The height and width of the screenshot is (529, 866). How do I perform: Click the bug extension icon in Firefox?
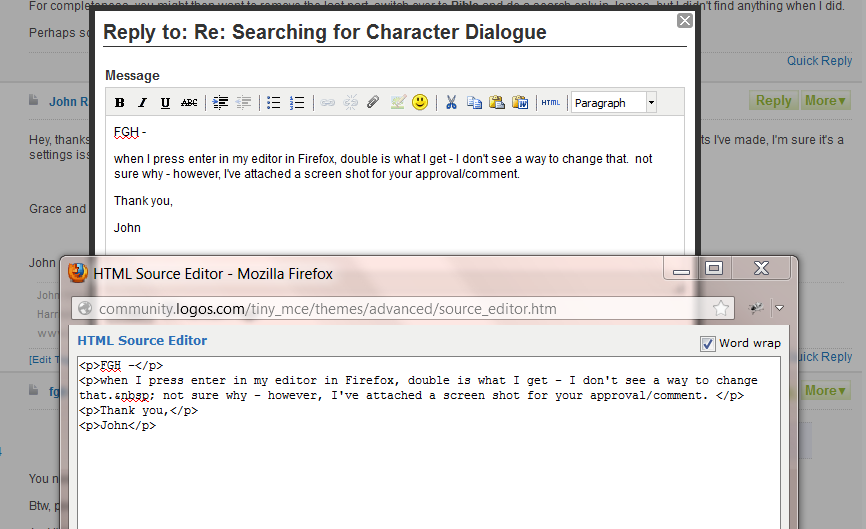tap(756, 308)
